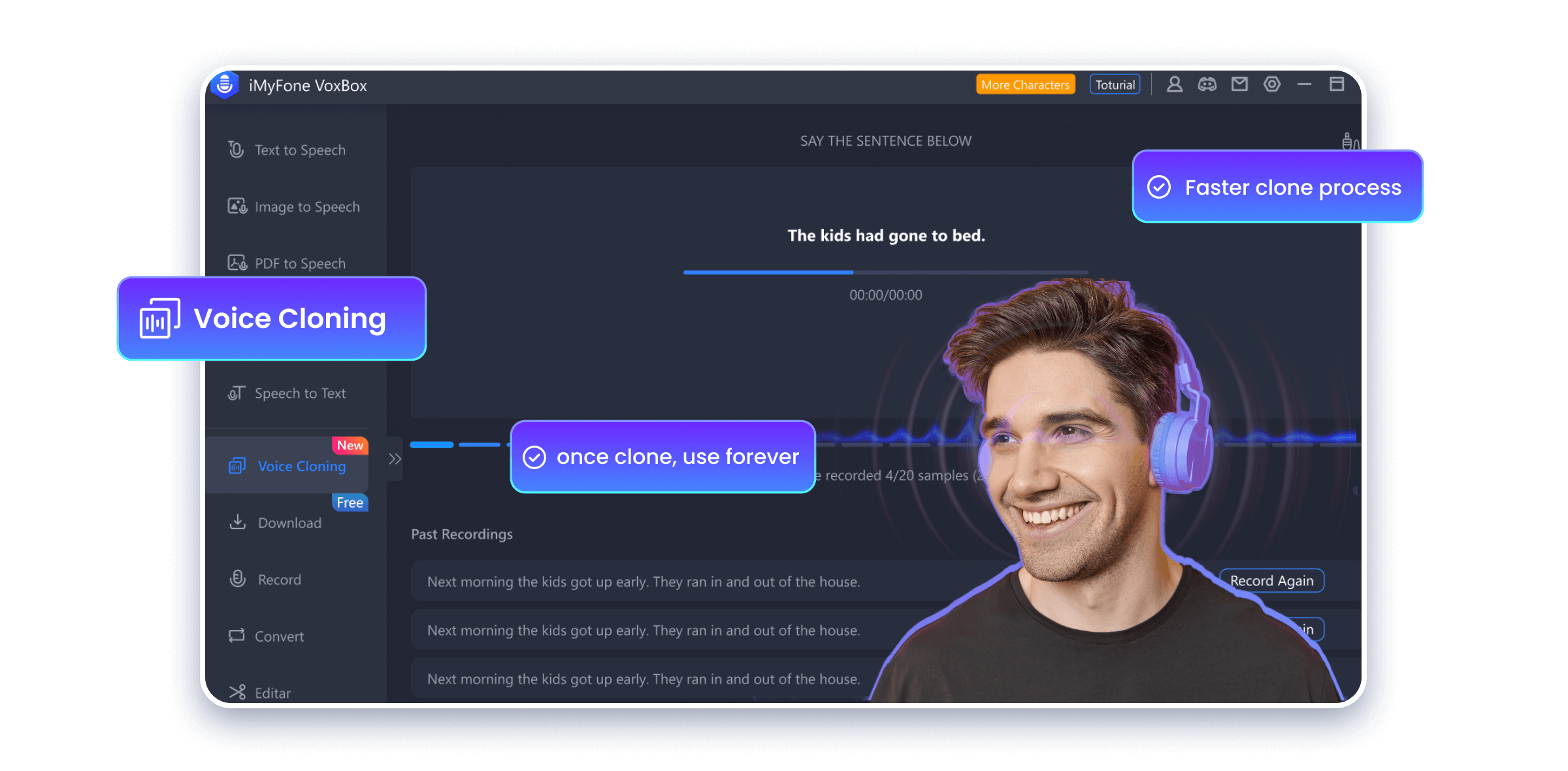This screenshot has width=1568, height=771.
Task: Click the More Characters button
Action: click(x=1025, y=85)
